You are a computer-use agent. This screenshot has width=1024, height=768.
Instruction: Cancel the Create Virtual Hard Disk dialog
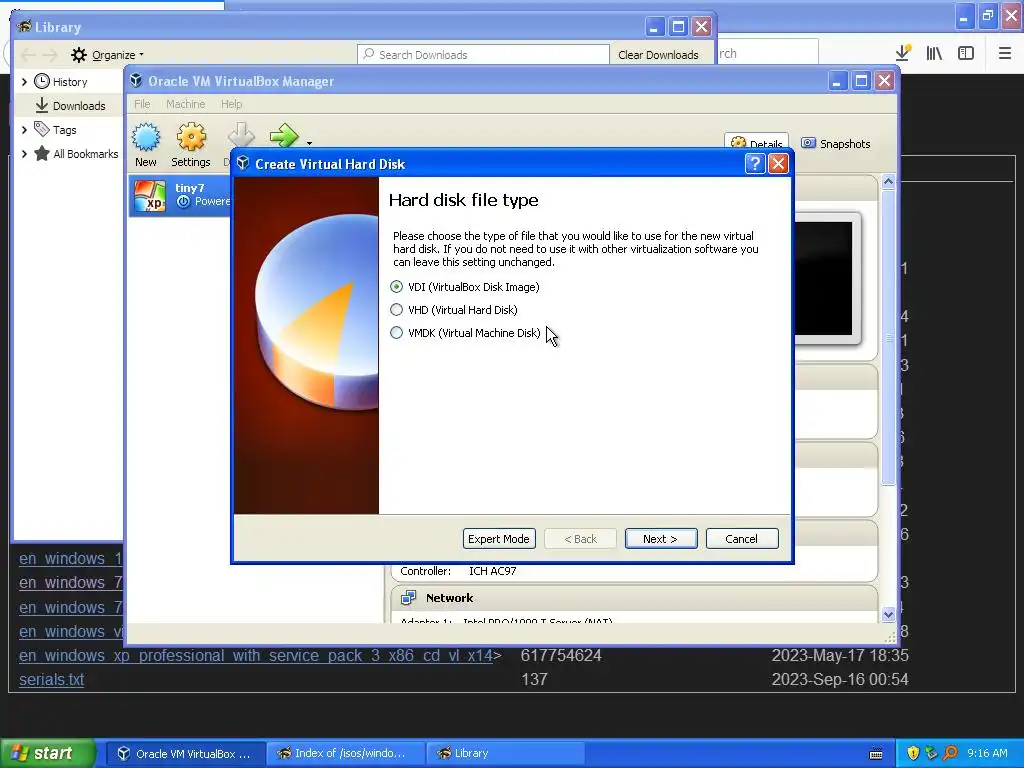742,539
